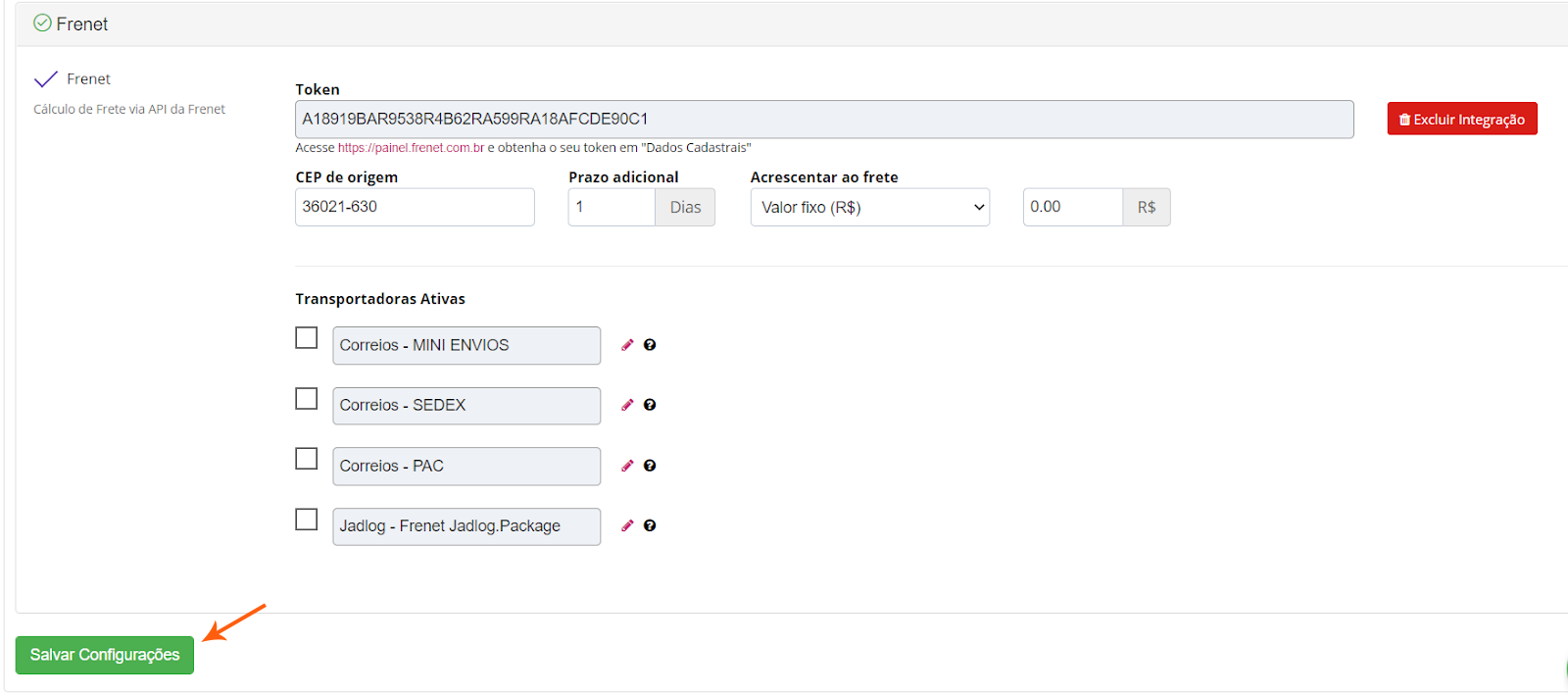The image size is (1568, 695).
Task: Tick the Correios SEDEX checkbox
Action: pyautogui.click(x=307, y=399)
